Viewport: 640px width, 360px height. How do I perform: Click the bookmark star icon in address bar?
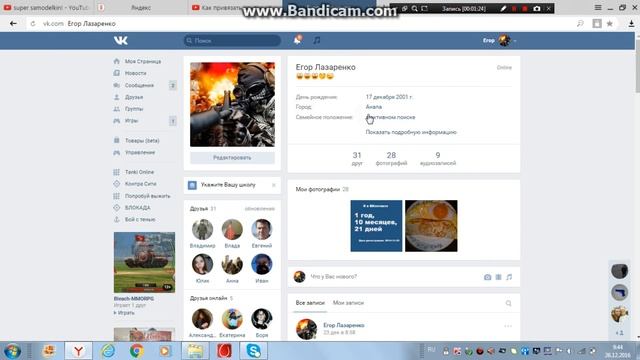coord(609,24)
